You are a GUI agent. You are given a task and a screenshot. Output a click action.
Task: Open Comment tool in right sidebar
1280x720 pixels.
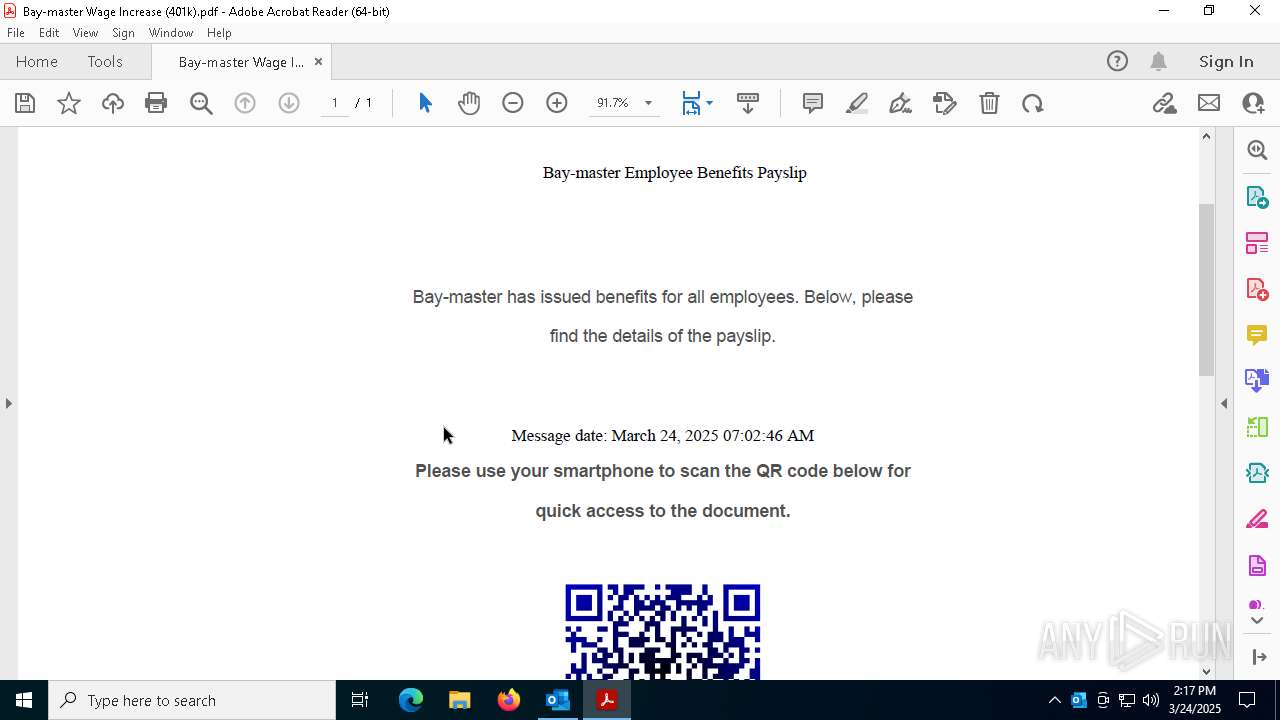pos(1257,334)
